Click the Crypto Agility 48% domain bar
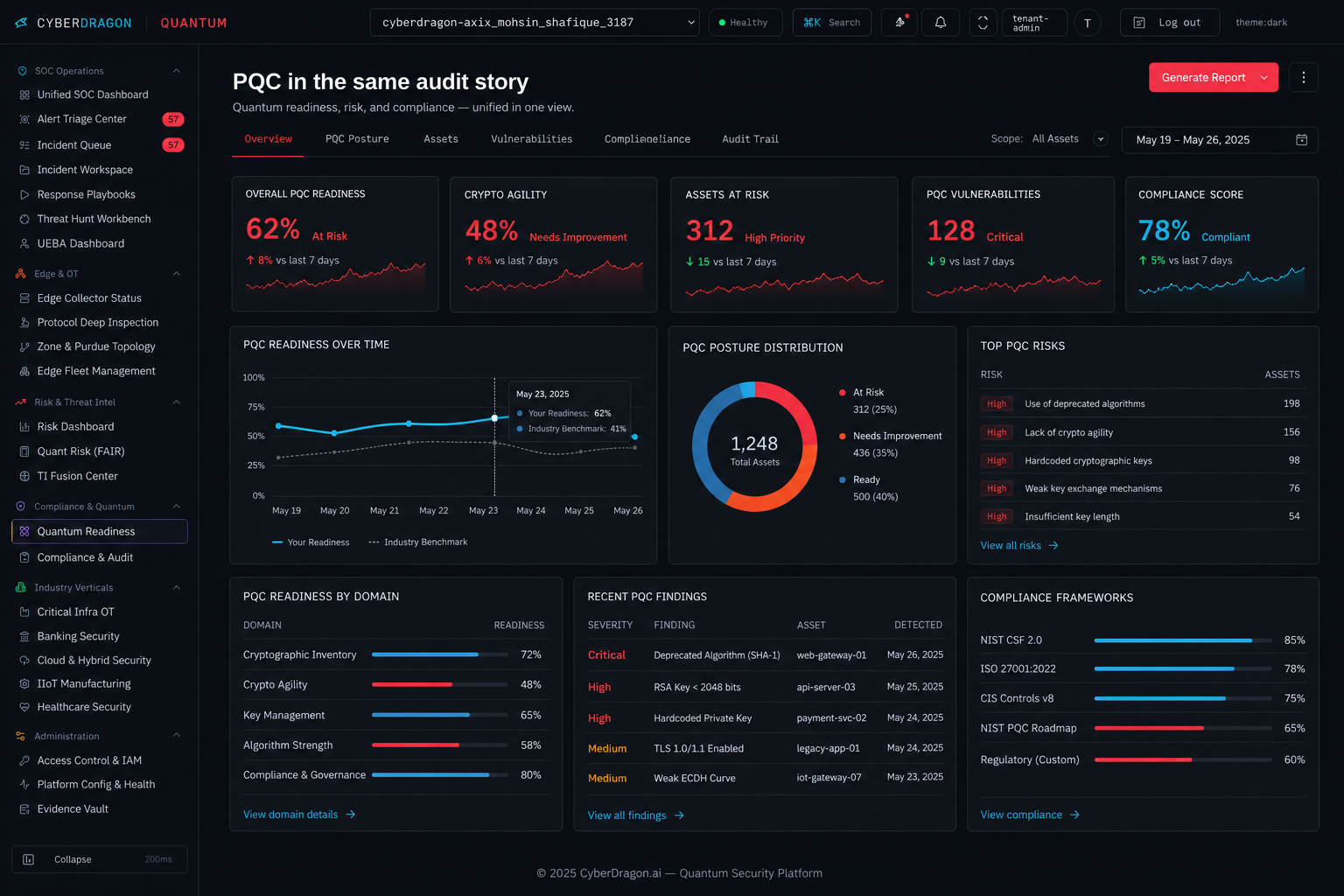The height and width of the screenshot is (896, 1344). (x=440, y=684)
